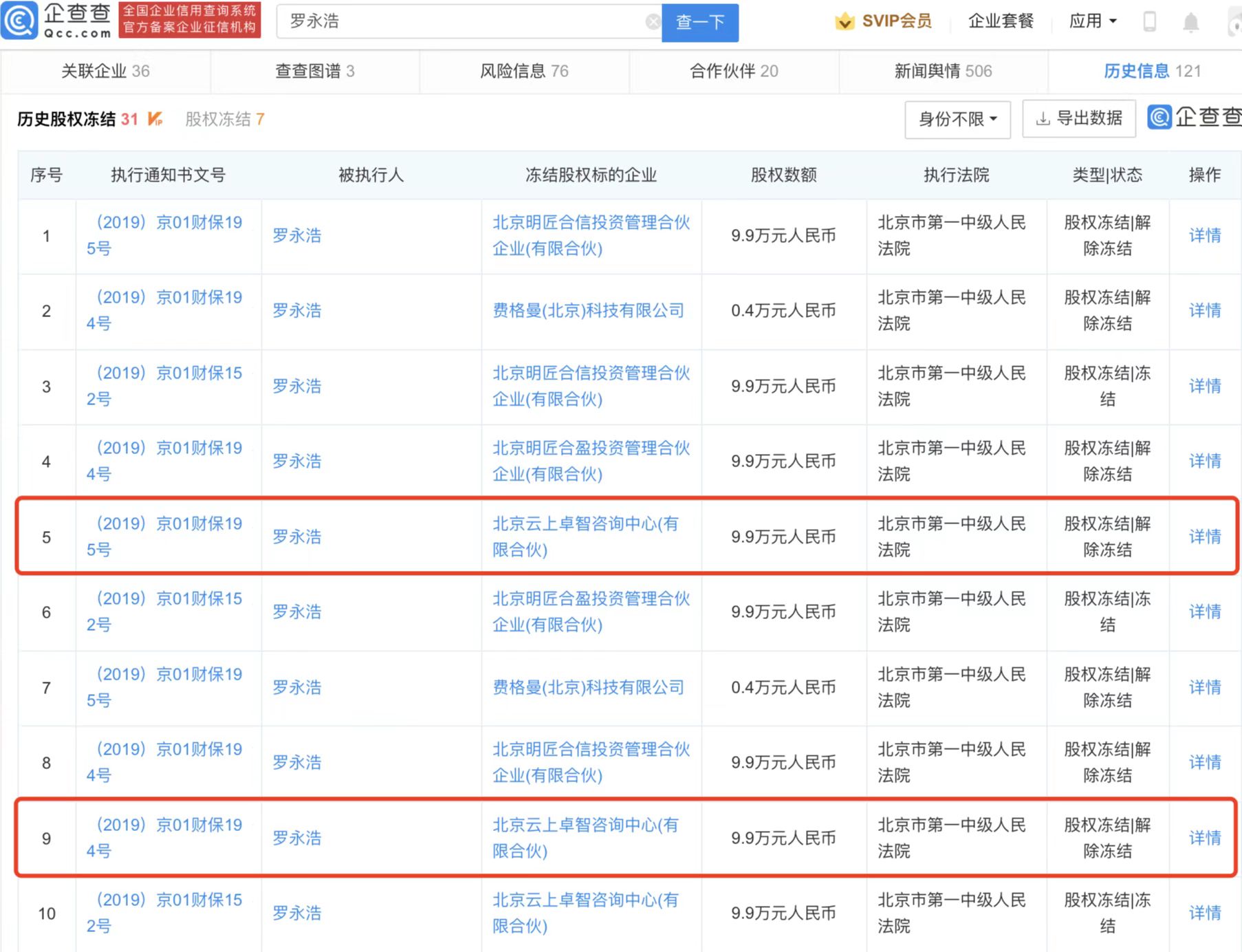Open the mobile phone icon

(x=1149, y=21)
